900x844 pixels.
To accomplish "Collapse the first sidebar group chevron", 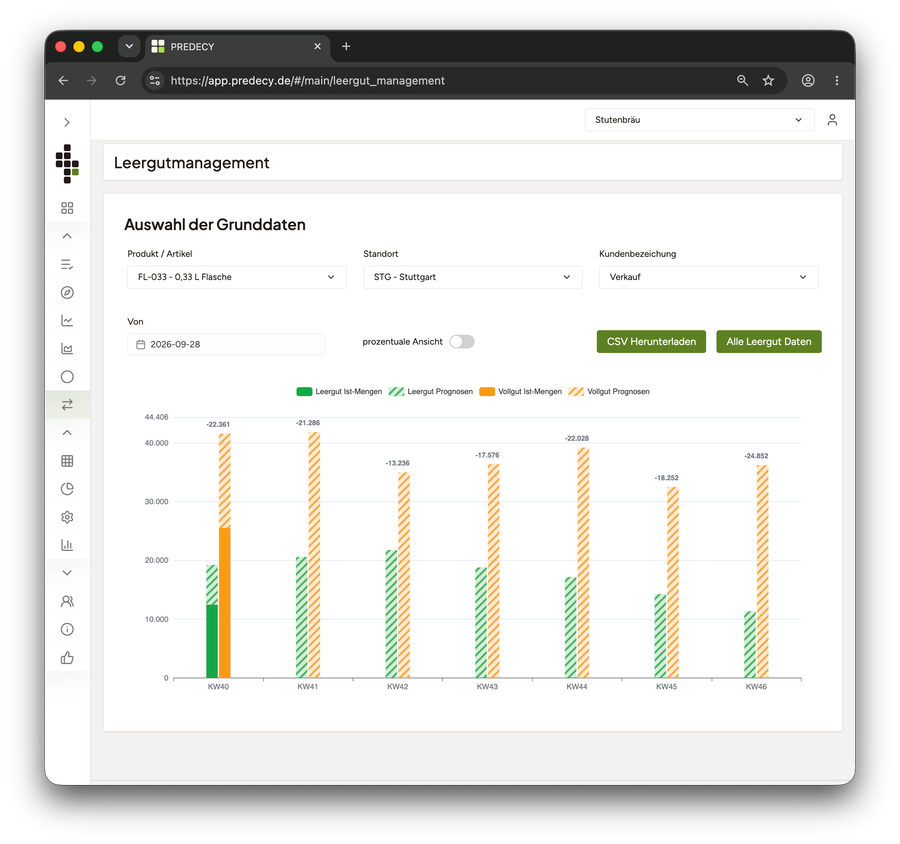I will click(67, 236).
